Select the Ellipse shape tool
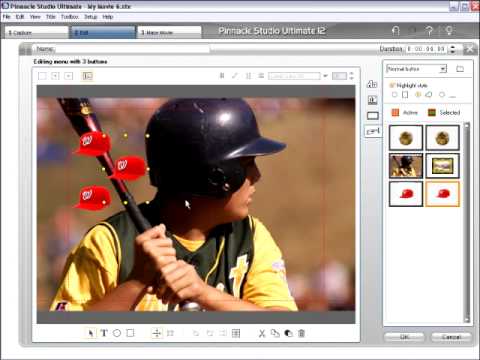This screenshot has height=360, width=480. click(117, 333)
